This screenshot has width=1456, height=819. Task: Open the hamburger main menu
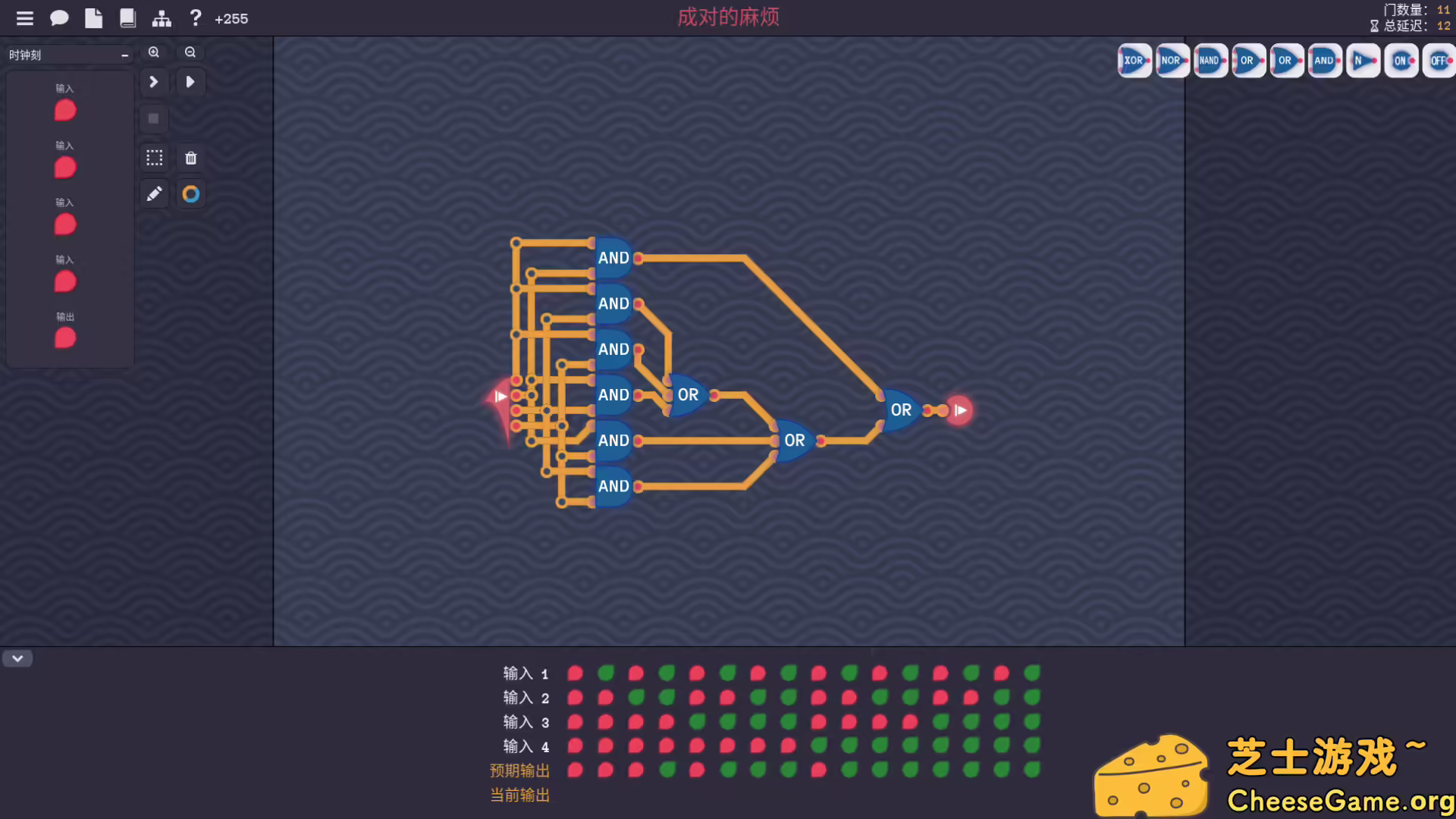tap(24, 17)
